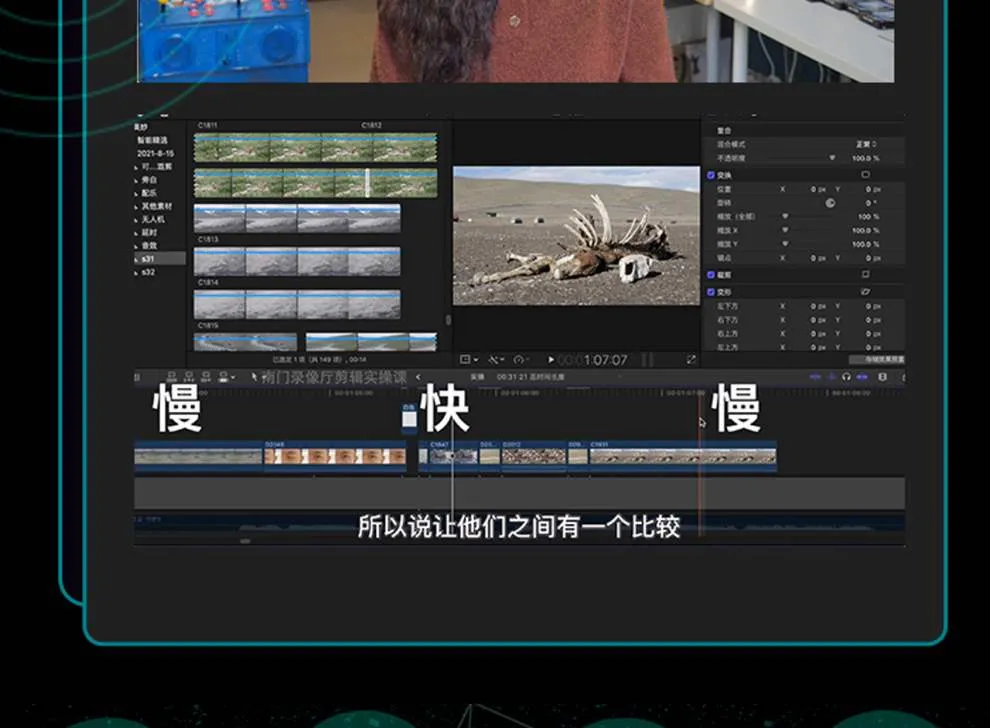Open the enhancement wand tools menu

(495, 360)
